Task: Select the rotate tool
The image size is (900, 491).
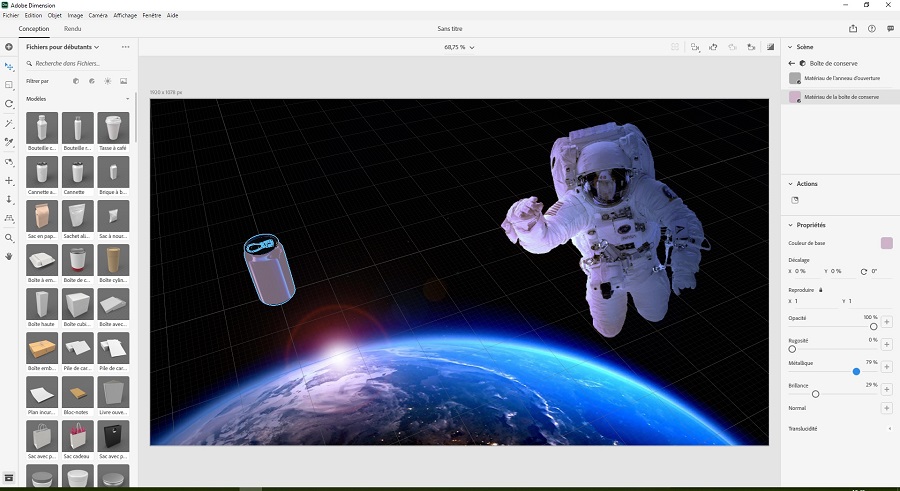Action: 9,104
